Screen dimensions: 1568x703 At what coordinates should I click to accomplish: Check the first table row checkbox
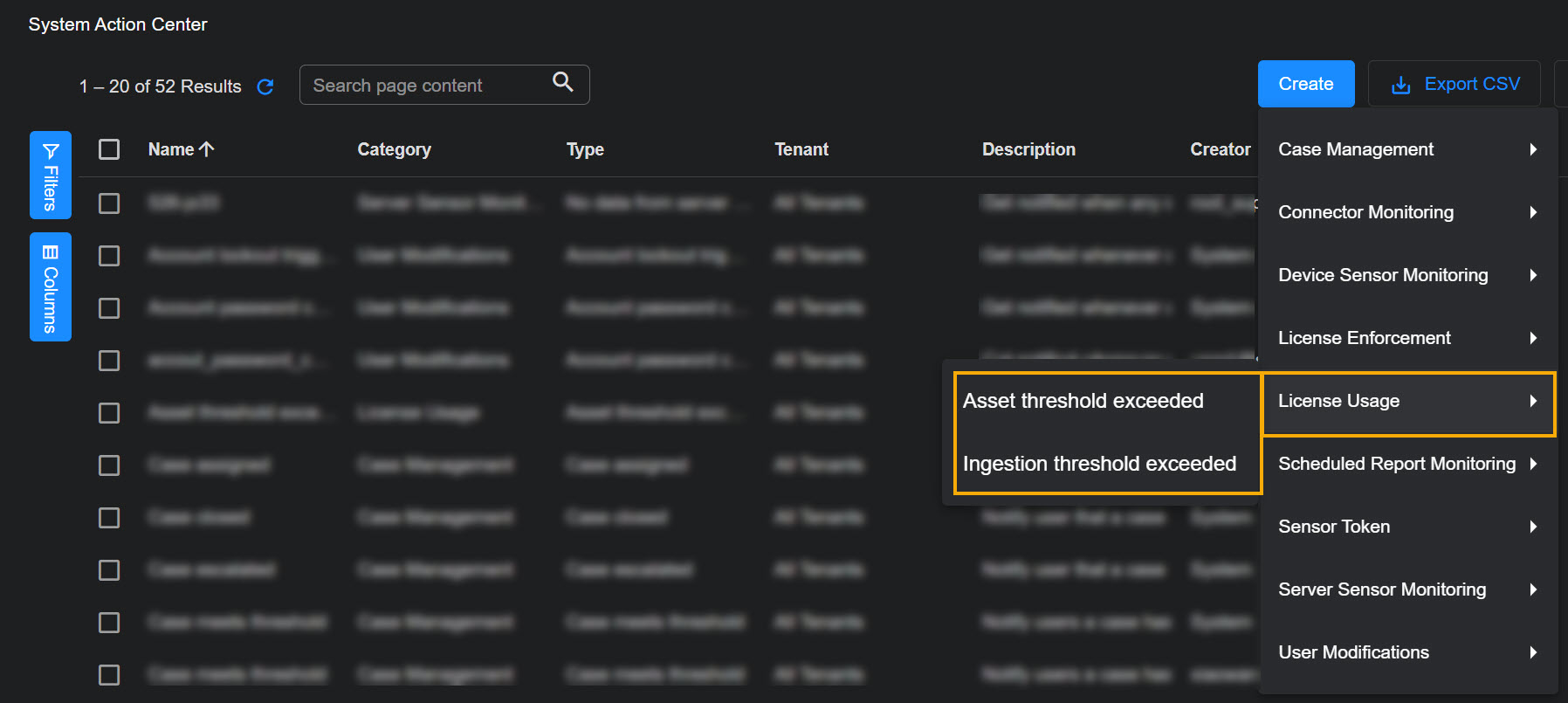tap(109, 203)
